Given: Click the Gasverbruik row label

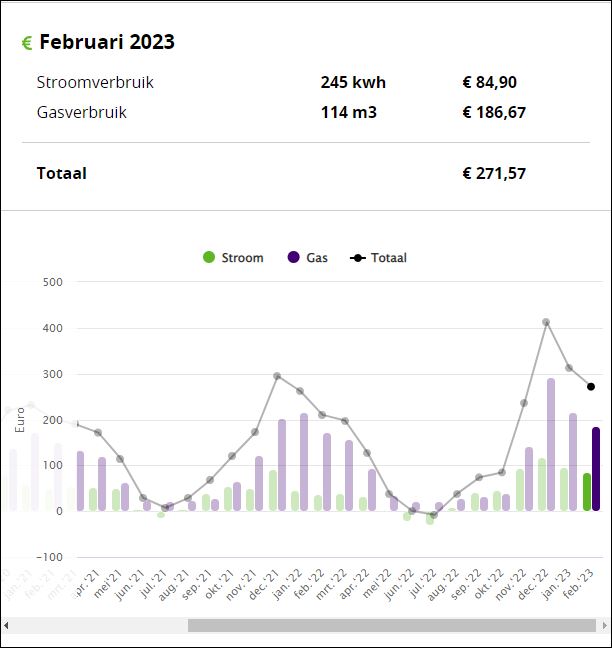Looking at the screenshot, I should (x=81, y=112).
